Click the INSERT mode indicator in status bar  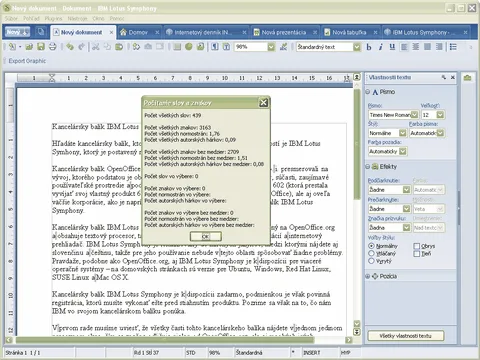pos(312,352)
